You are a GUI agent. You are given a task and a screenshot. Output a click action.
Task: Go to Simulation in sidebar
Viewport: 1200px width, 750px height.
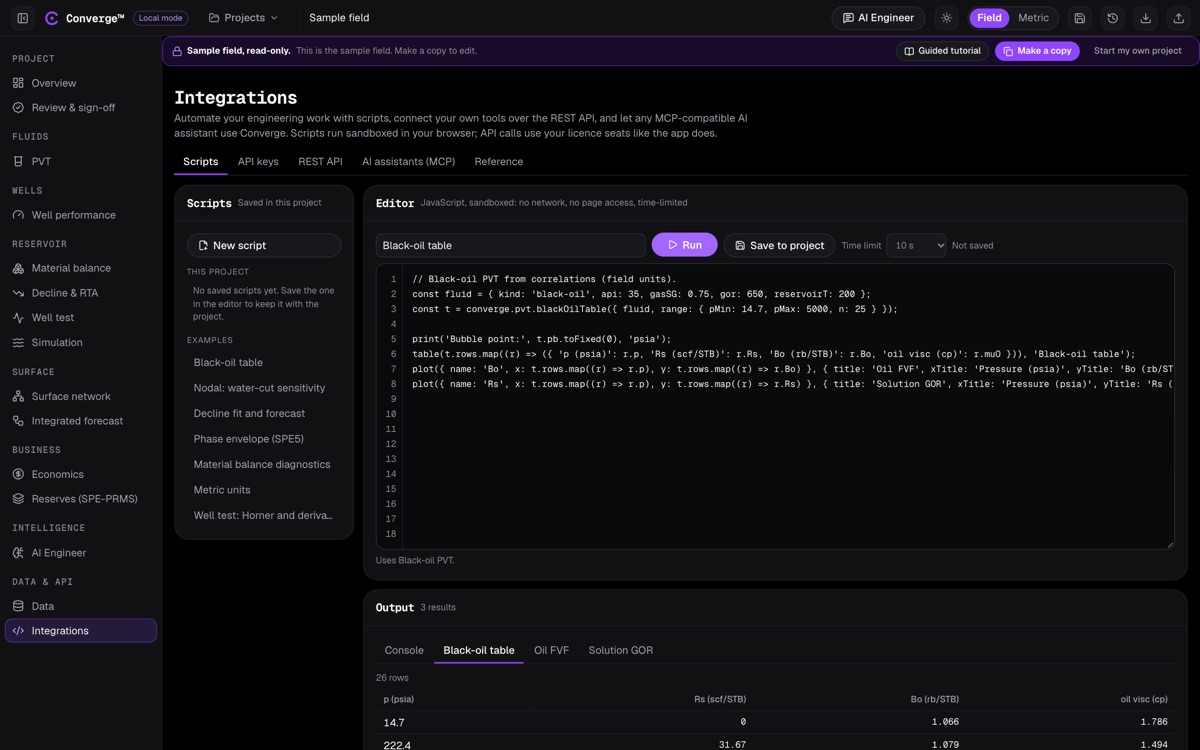pyautogui.click(x=81, y=342)
